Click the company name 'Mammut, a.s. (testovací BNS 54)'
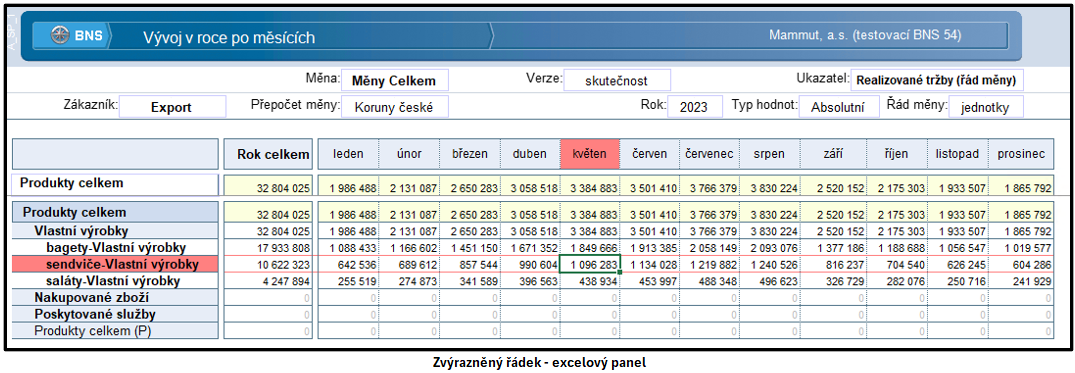The image size is (1075, 373). (865, 35)
